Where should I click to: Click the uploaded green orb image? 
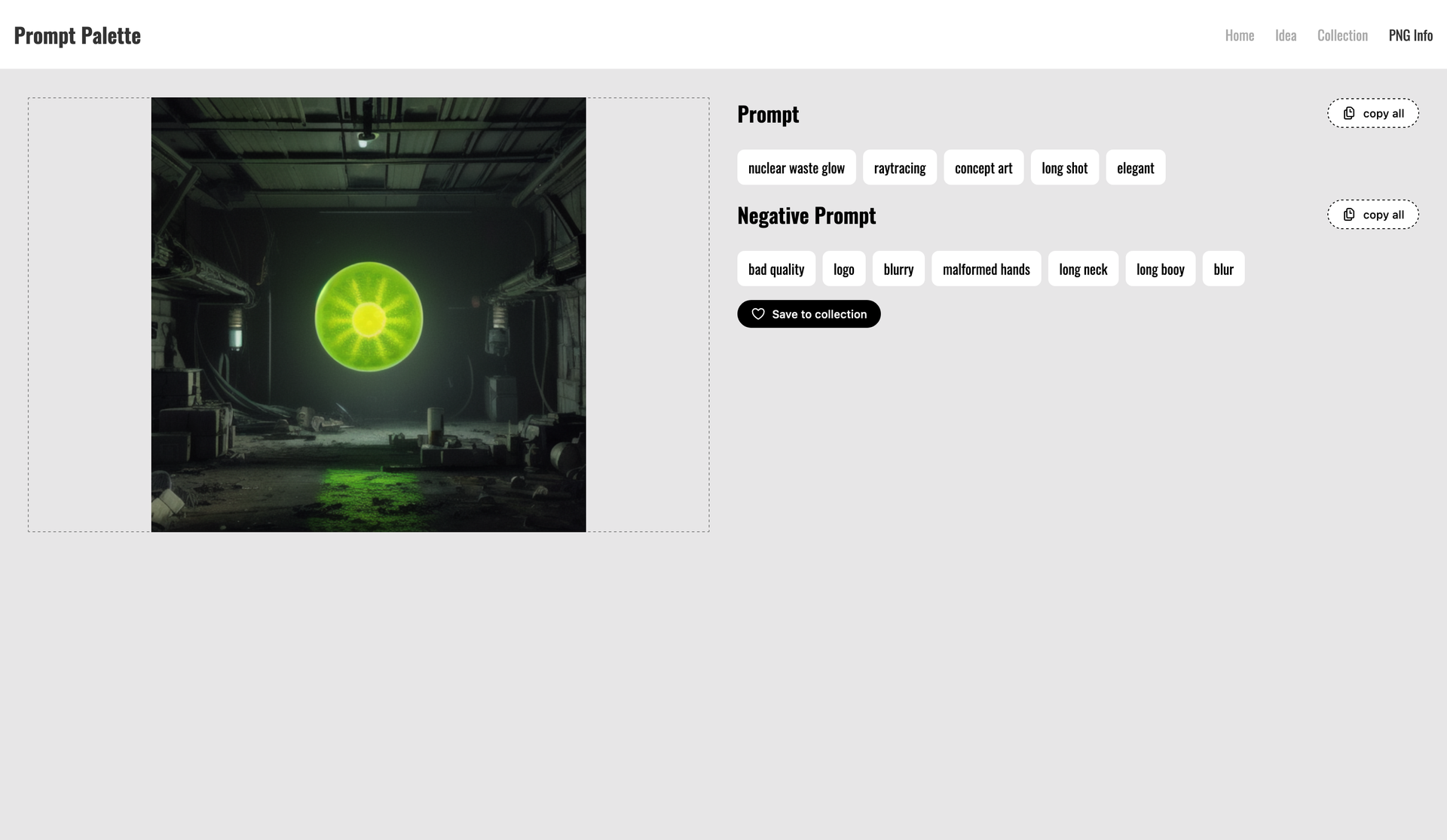[x=369, y=315]
